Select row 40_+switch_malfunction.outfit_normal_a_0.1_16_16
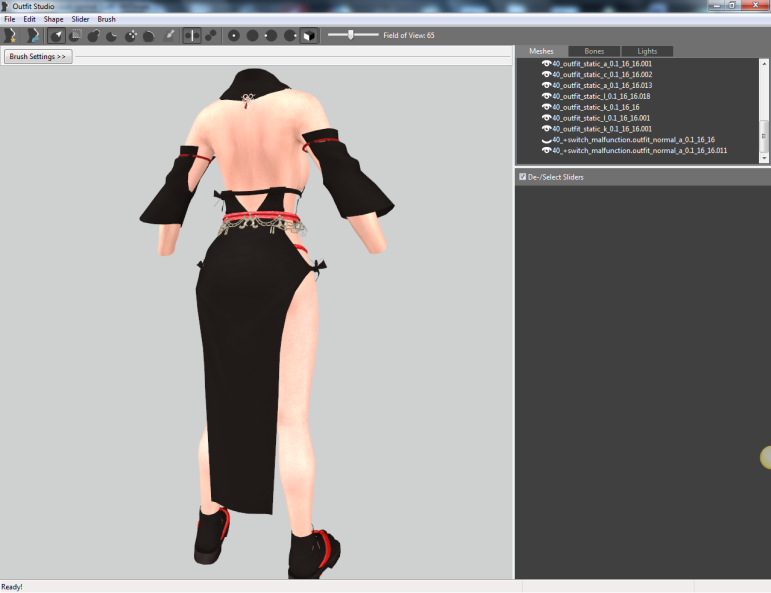 click(633, 140)
